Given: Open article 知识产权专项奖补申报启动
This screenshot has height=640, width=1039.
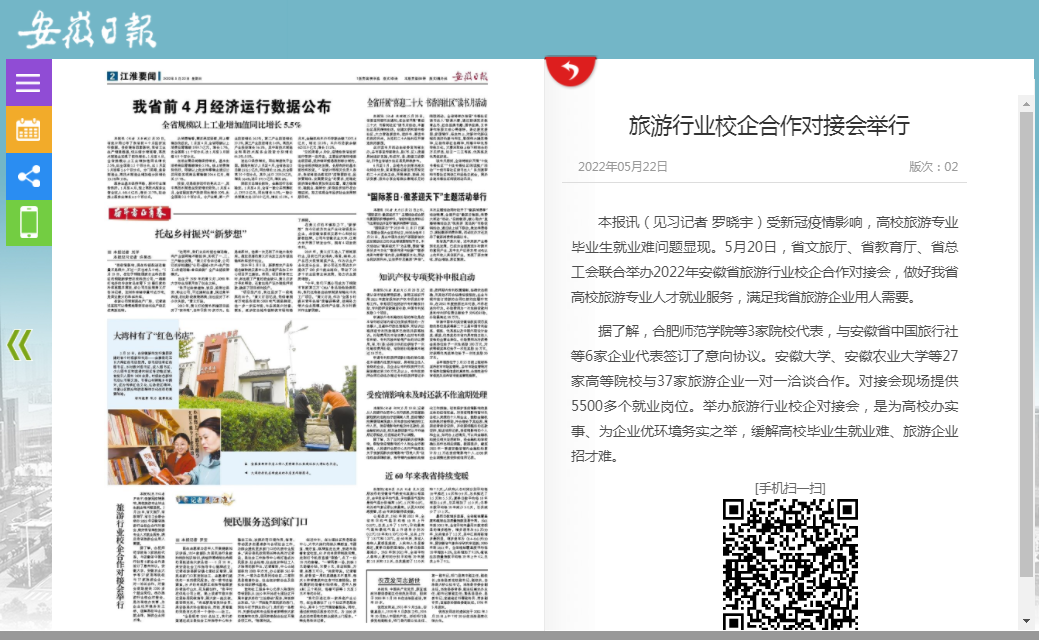Looking at the screenshot, I should [420, 275].
